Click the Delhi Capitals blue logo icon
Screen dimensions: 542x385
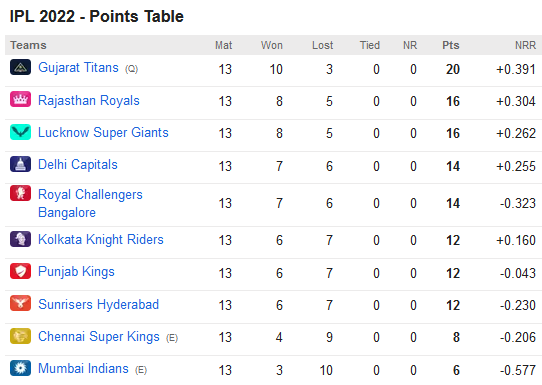(20, 164)
